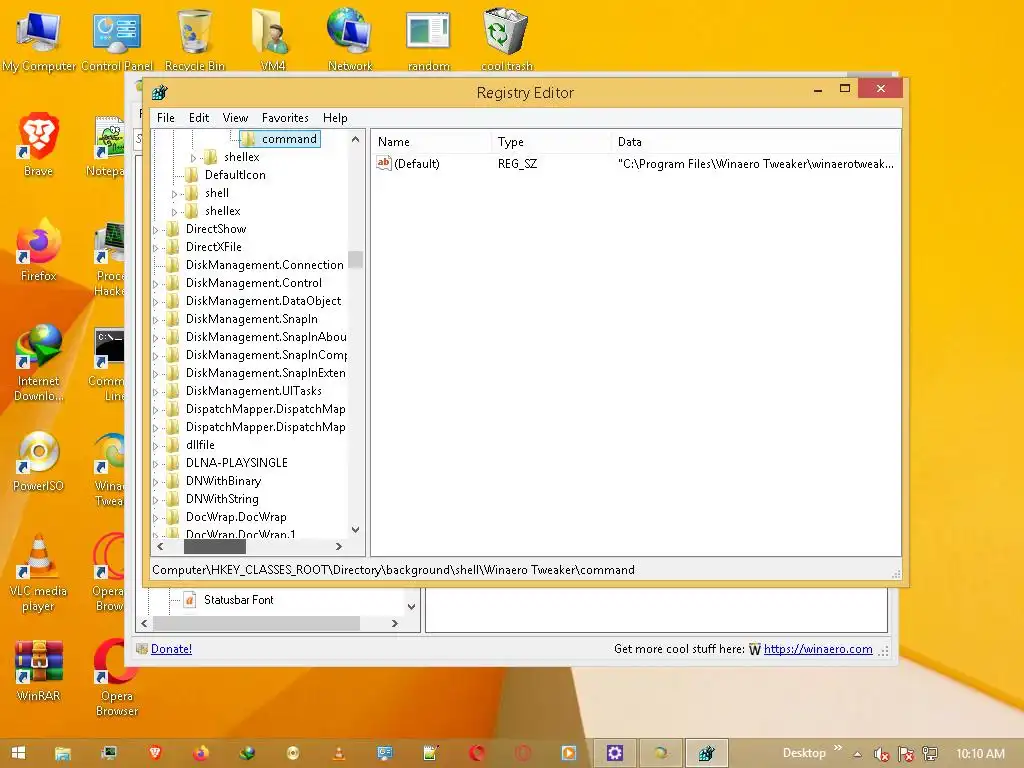Expand the DirectXFile key
This screenshot has width=1024, height=768.
[x=155, y=248]
